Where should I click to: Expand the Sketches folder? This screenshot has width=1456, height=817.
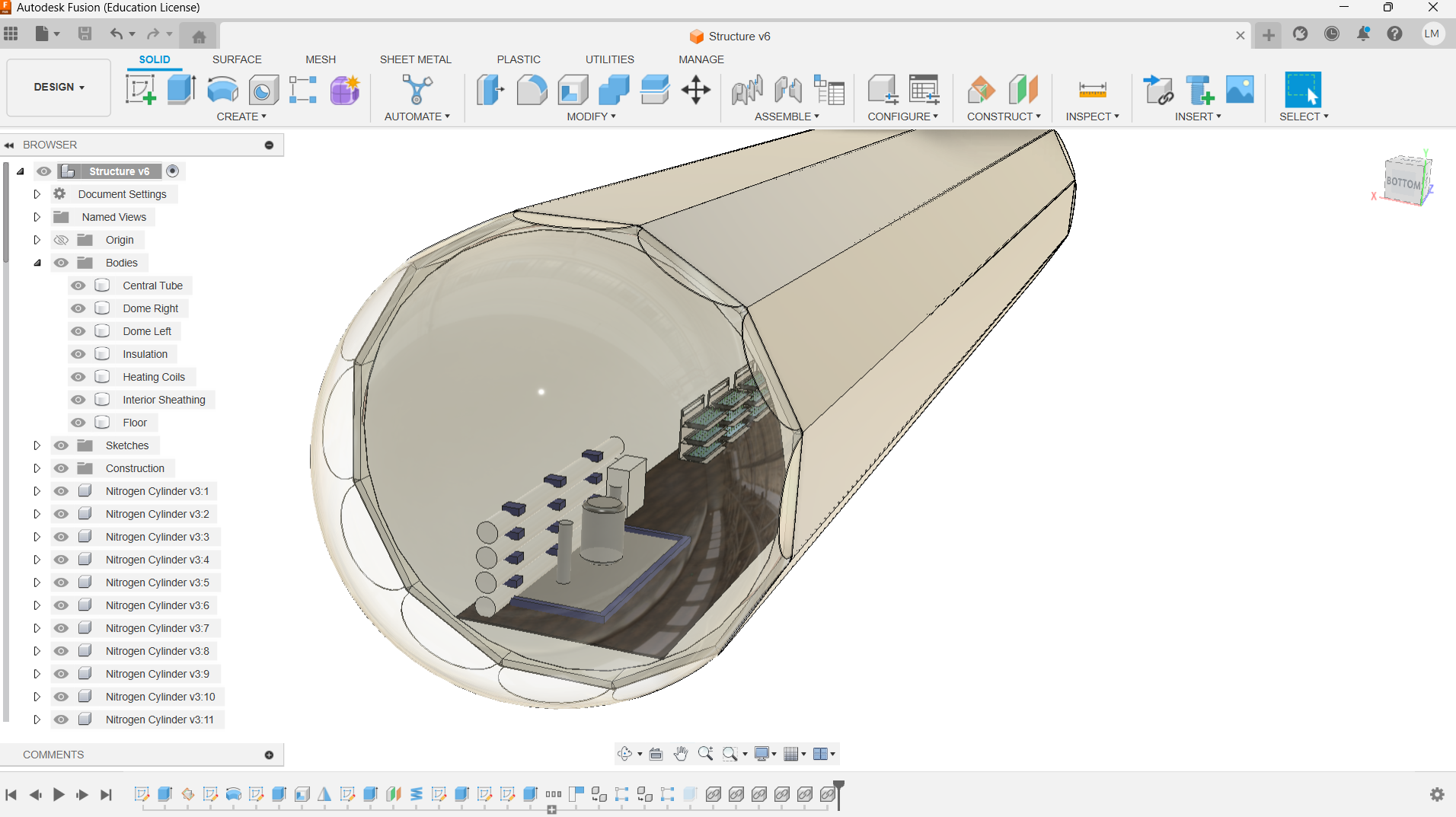click(x=37, y=445)
